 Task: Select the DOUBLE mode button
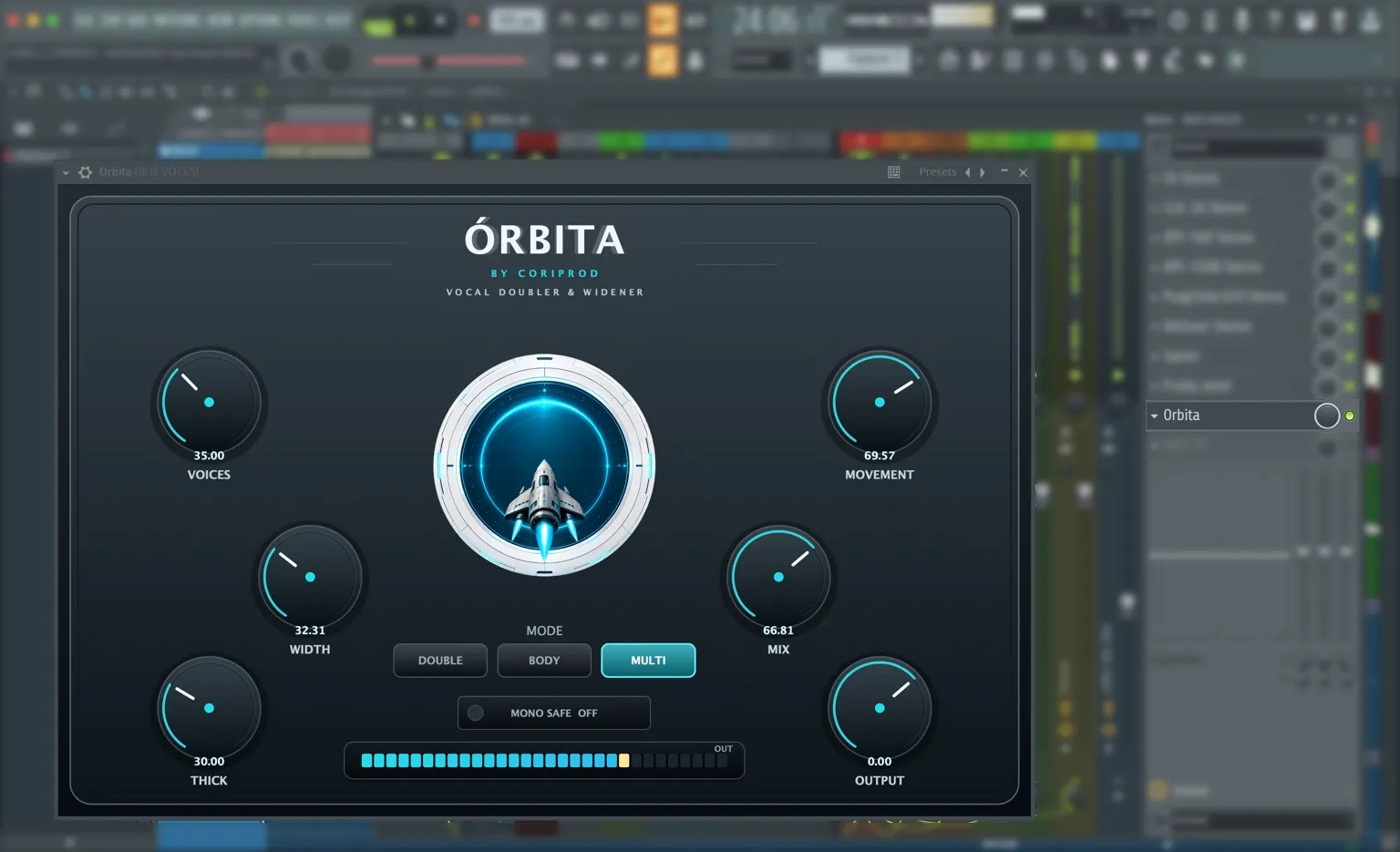[440, 661]
